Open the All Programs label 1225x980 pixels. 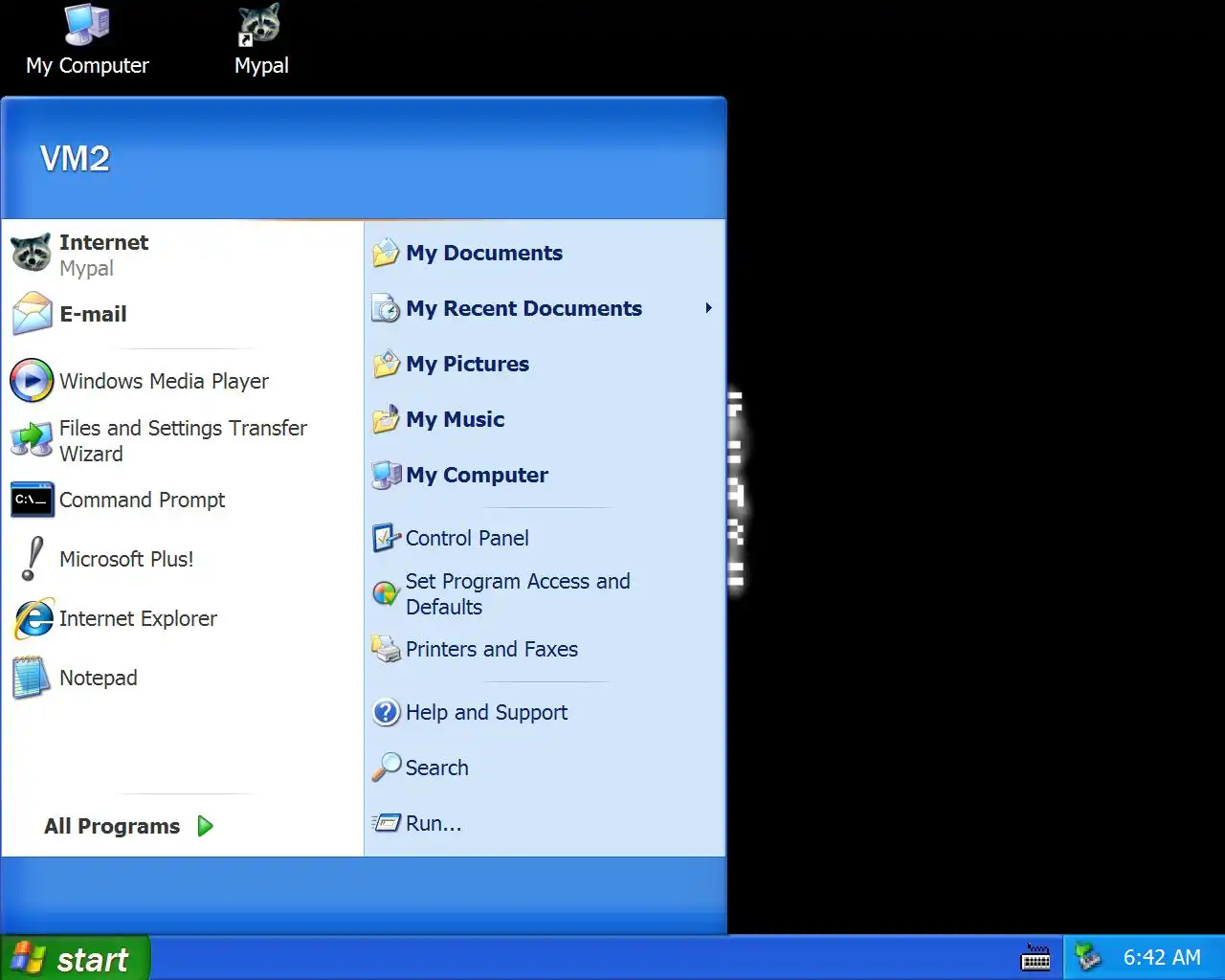click(112, 826)
